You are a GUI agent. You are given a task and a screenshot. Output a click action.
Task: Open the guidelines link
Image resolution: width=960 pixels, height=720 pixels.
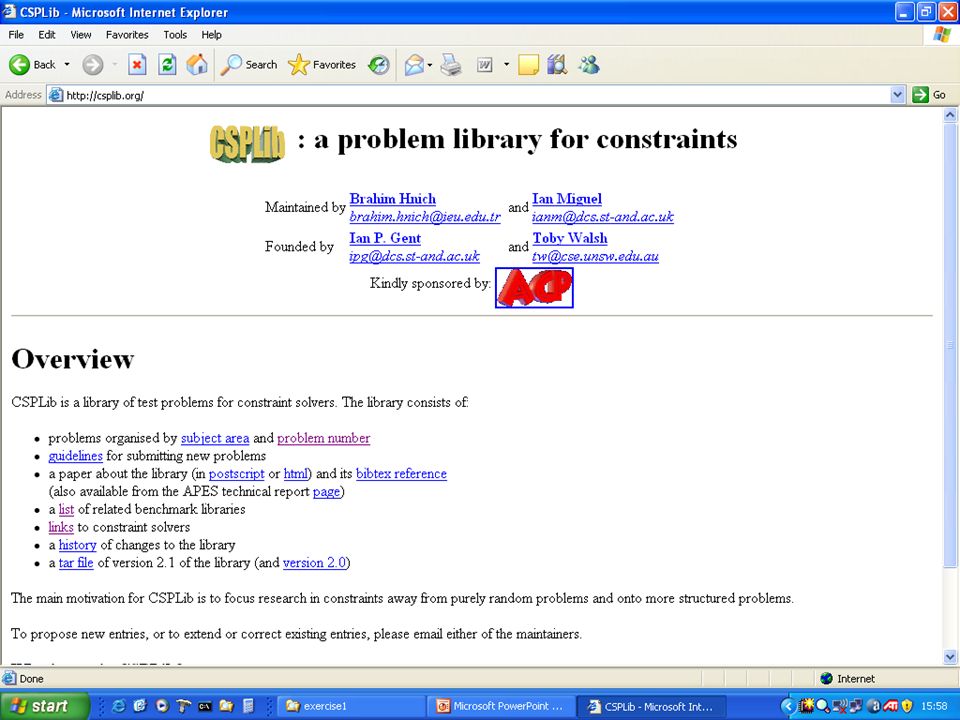(75, 456)
